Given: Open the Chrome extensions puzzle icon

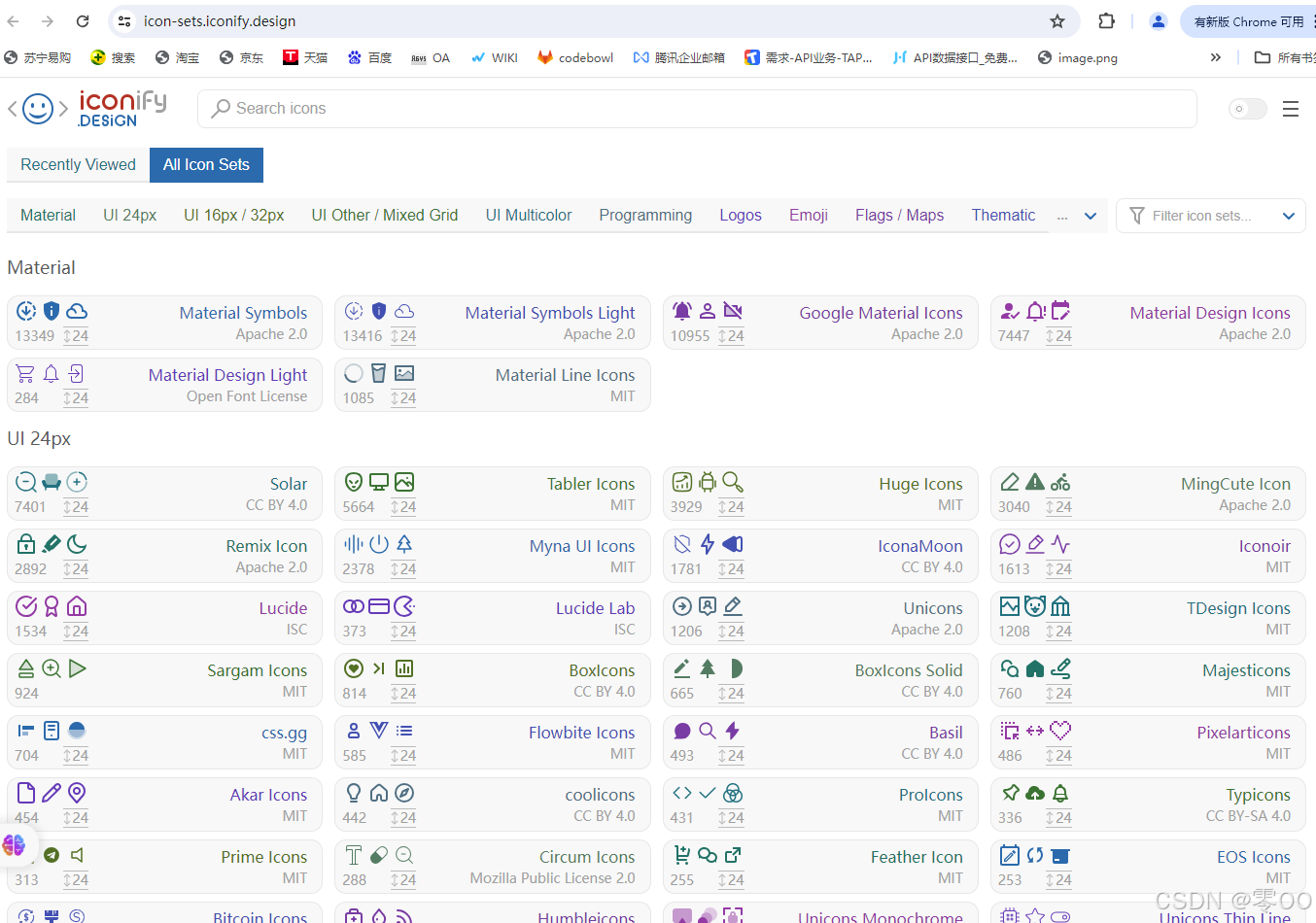Looking at the screenshot, I should [x=1106, y=21].
